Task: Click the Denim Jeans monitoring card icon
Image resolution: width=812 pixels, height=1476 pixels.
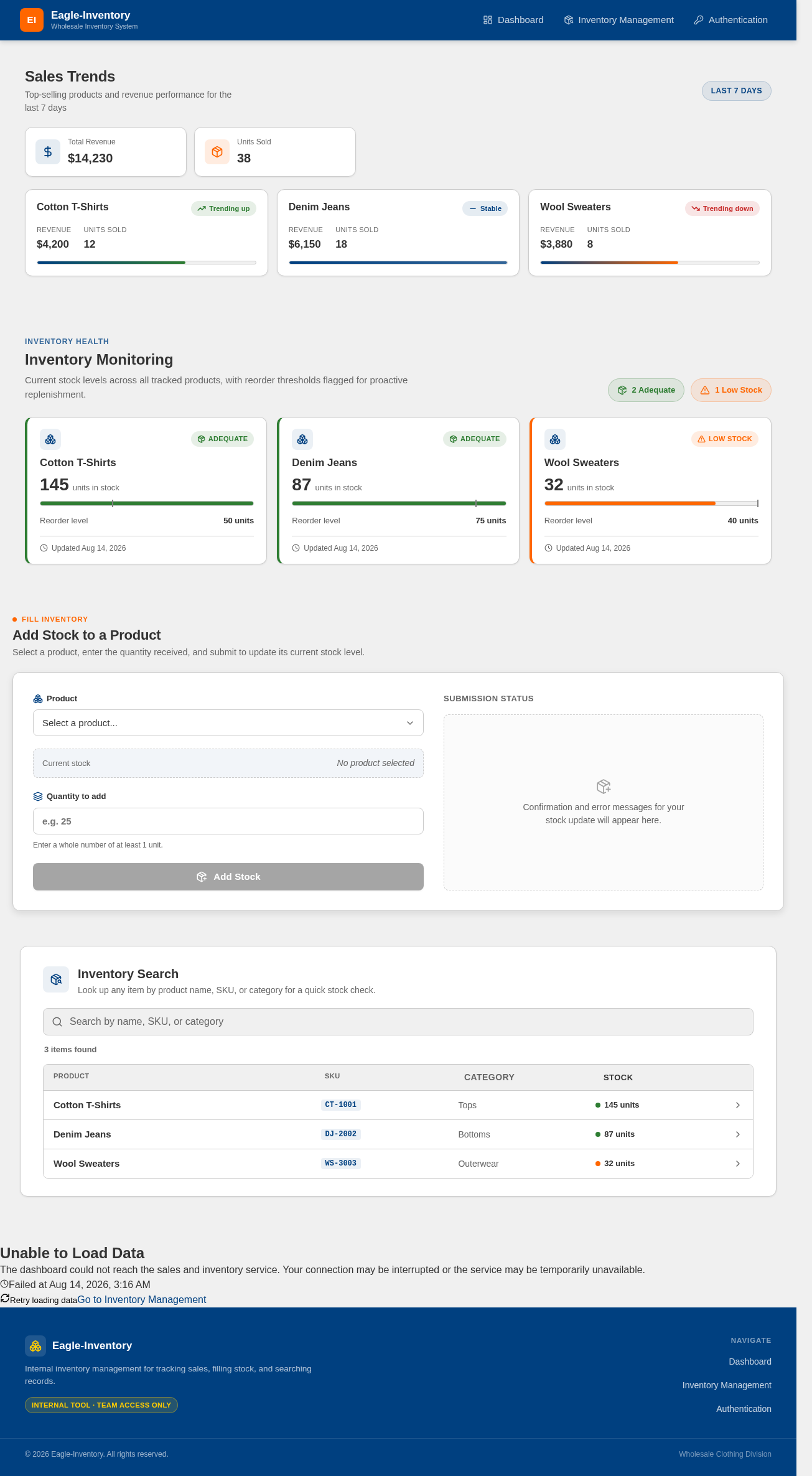Action: point(302,439)
